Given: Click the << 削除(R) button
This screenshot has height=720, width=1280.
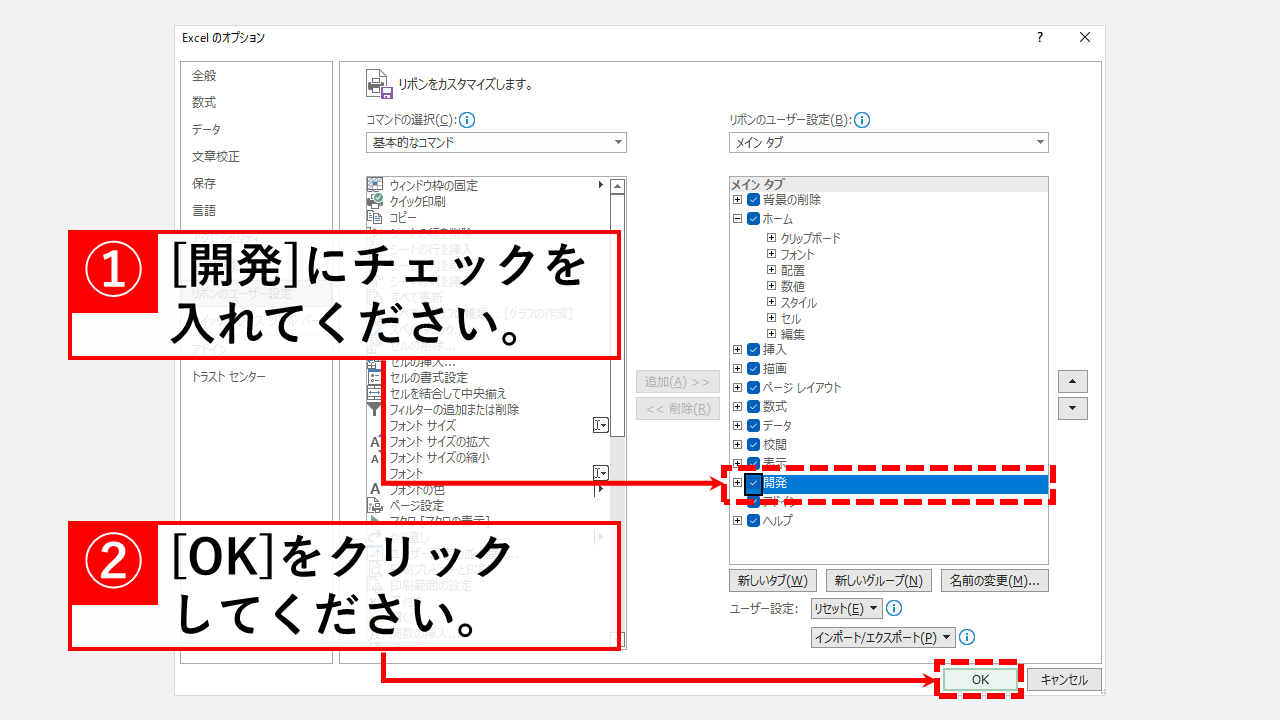Looking at the screenshot, I should [x=678, y=408].
